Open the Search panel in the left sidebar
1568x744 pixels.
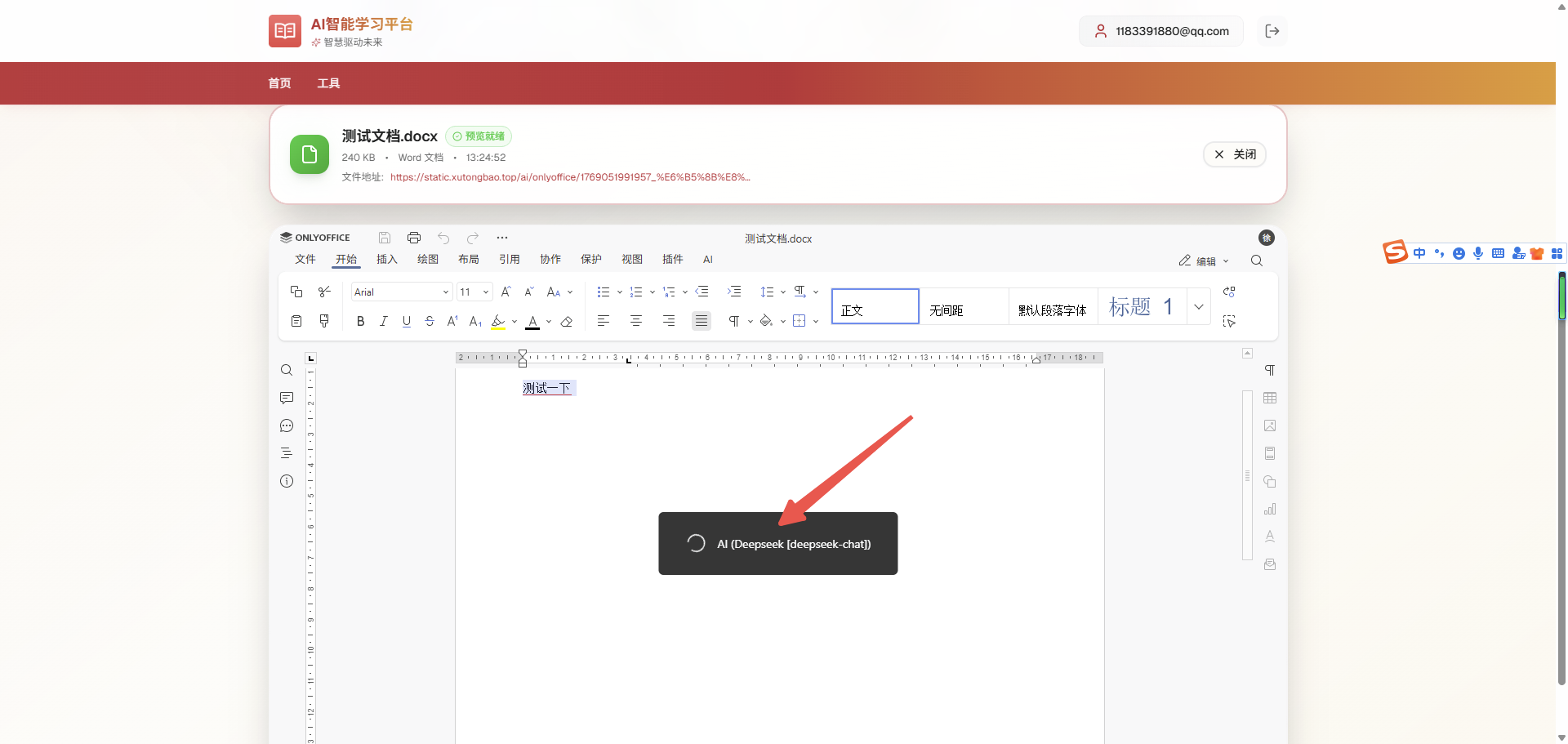(x=287, y=369)
